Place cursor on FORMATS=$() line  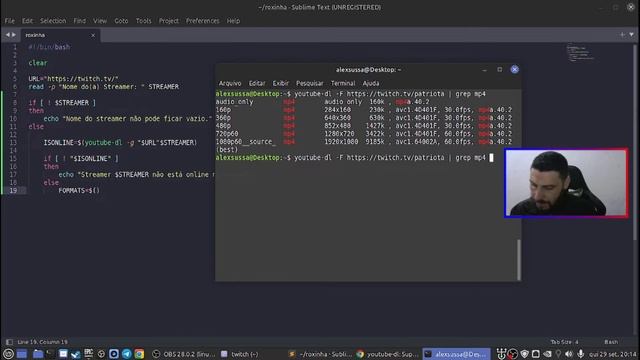pyautogui.click(x=79, y=191)
